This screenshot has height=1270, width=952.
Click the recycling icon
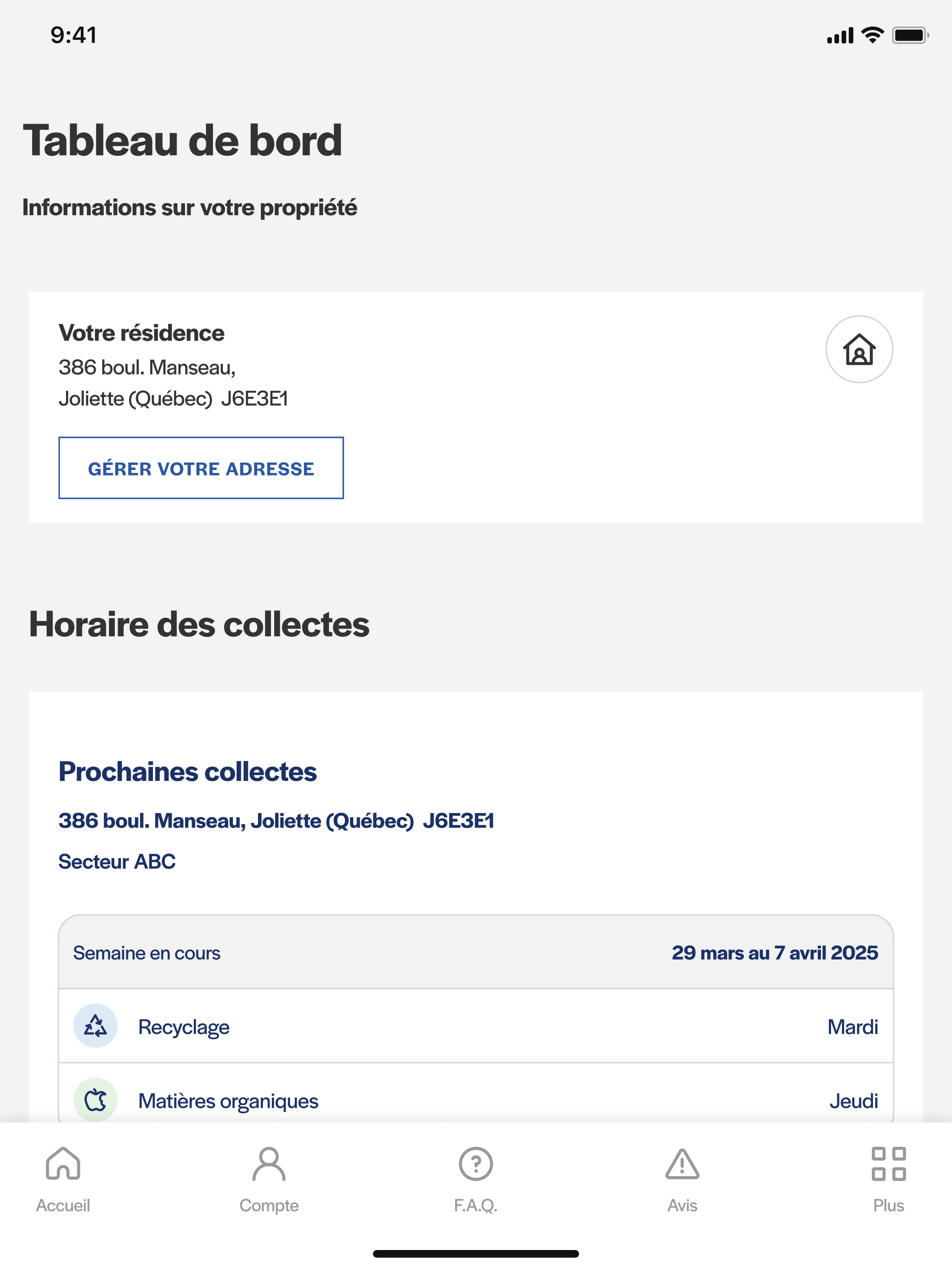coord(95,1026)
